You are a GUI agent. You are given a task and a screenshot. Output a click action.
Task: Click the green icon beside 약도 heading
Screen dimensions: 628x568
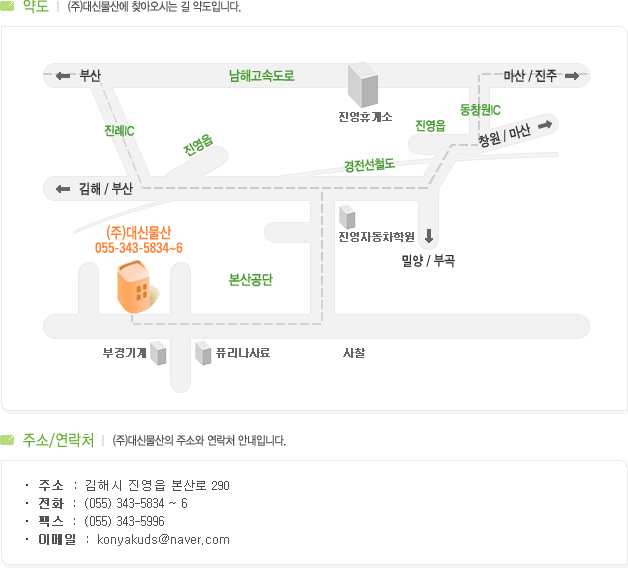click(x=7, y=6)
